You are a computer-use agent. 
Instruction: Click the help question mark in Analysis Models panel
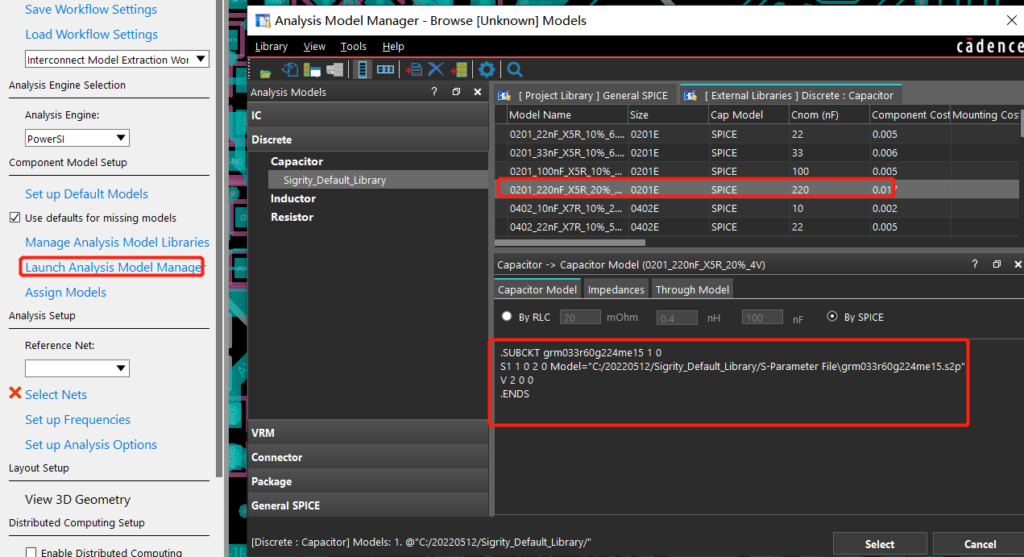(x=434, y=92)
